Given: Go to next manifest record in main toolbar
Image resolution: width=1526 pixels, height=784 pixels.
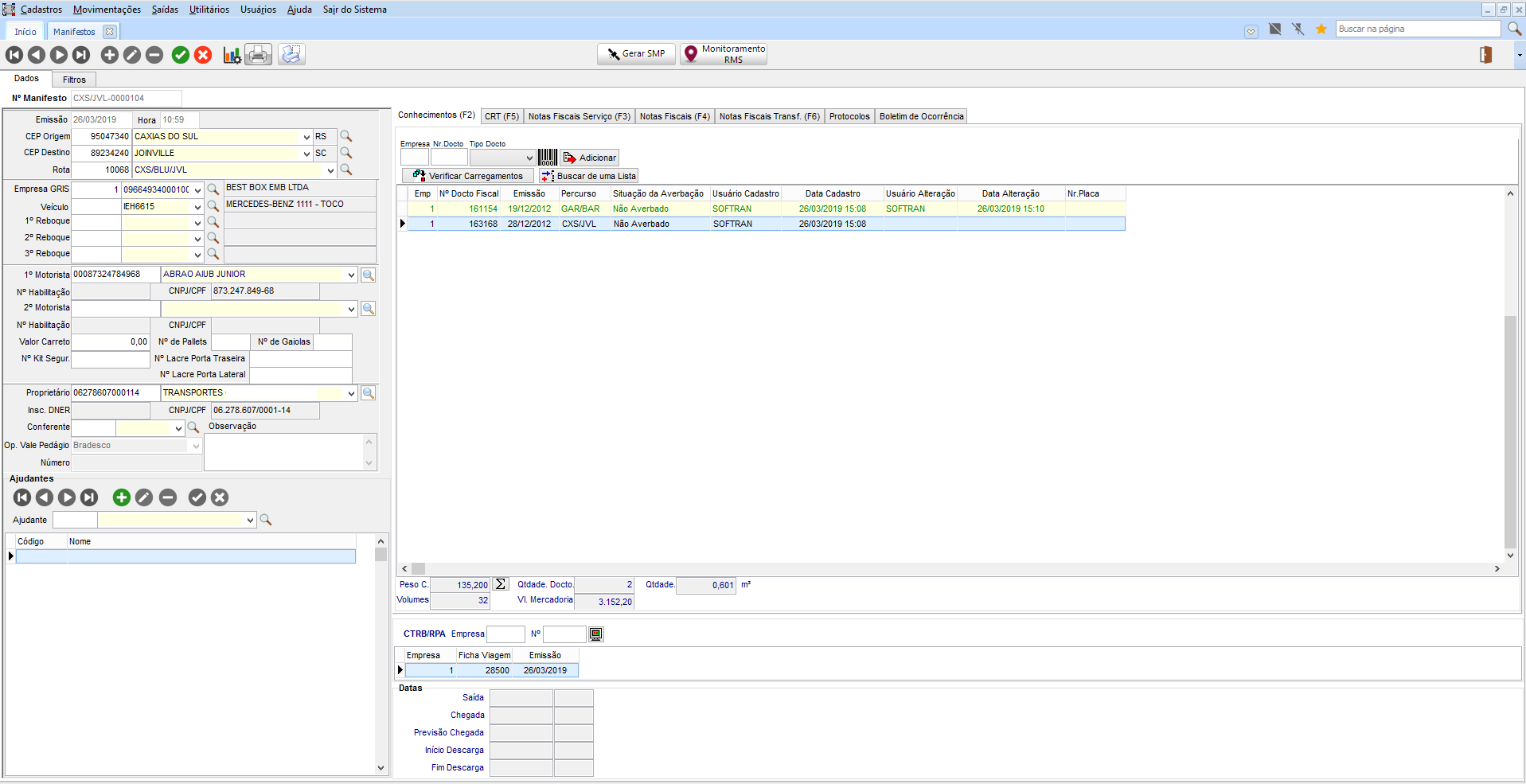Looking at the screenshot, I should [59, 55].
